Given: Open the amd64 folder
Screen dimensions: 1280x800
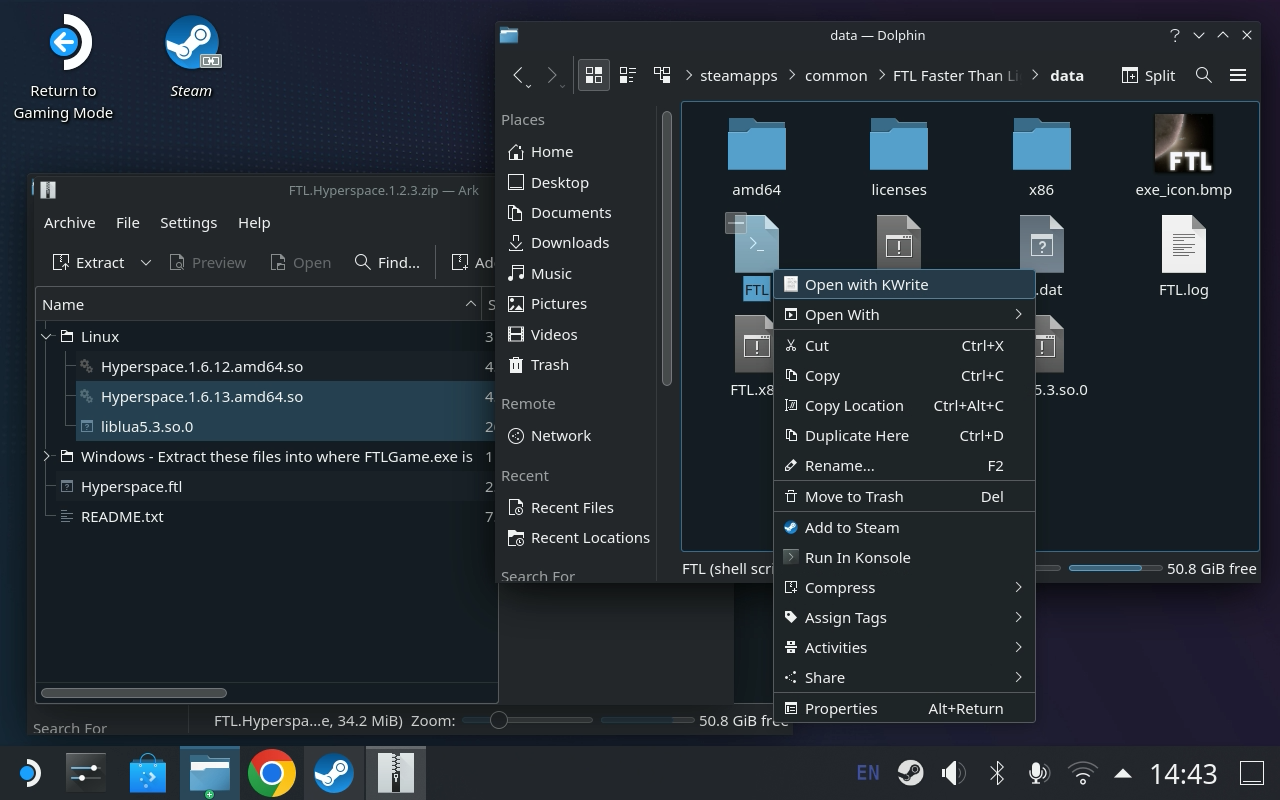Looking at the screenshot, I should click(x=756, y=157).
